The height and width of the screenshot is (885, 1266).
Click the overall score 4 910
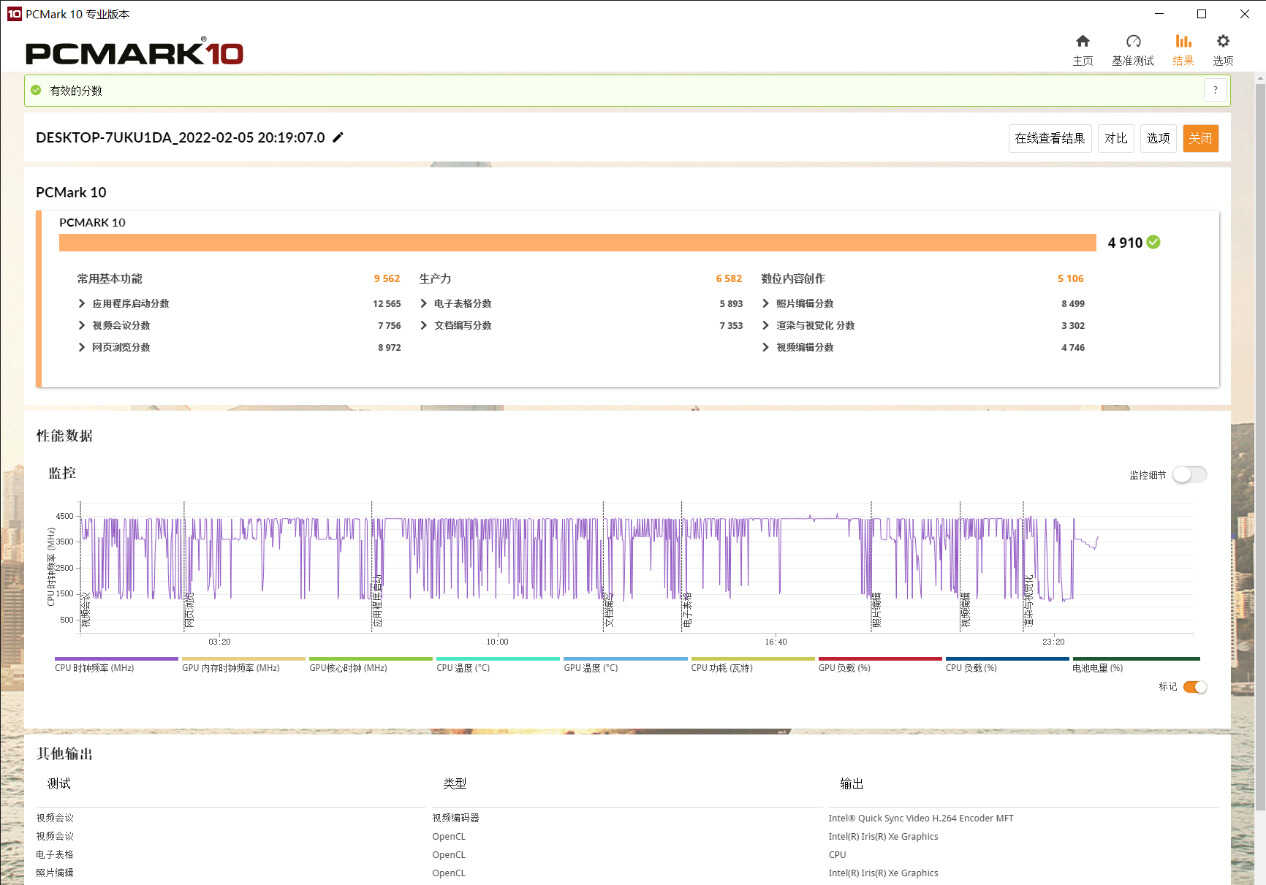click(x=1125, y=243)
